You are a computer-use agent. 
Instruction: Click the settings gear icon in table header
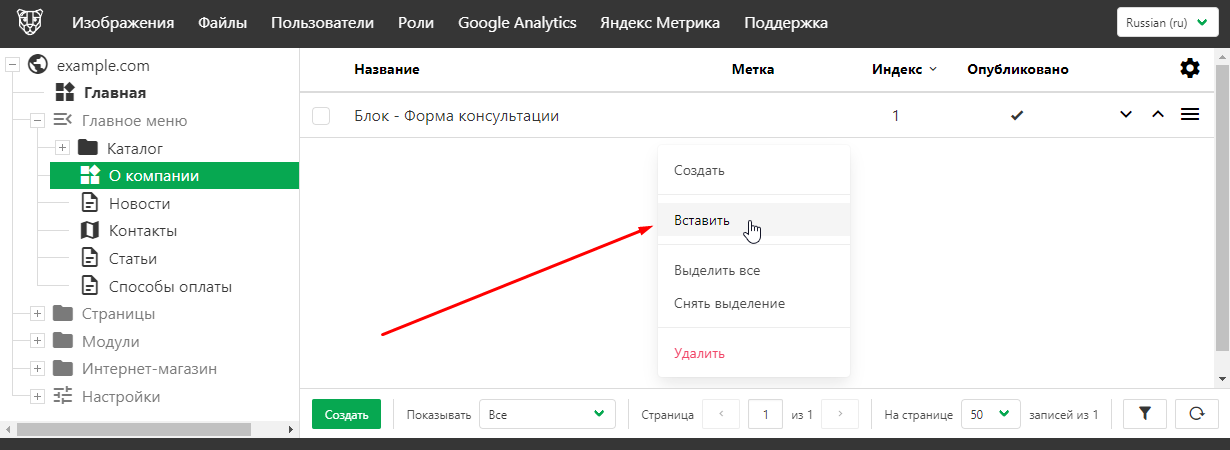tap(1189, 69)
